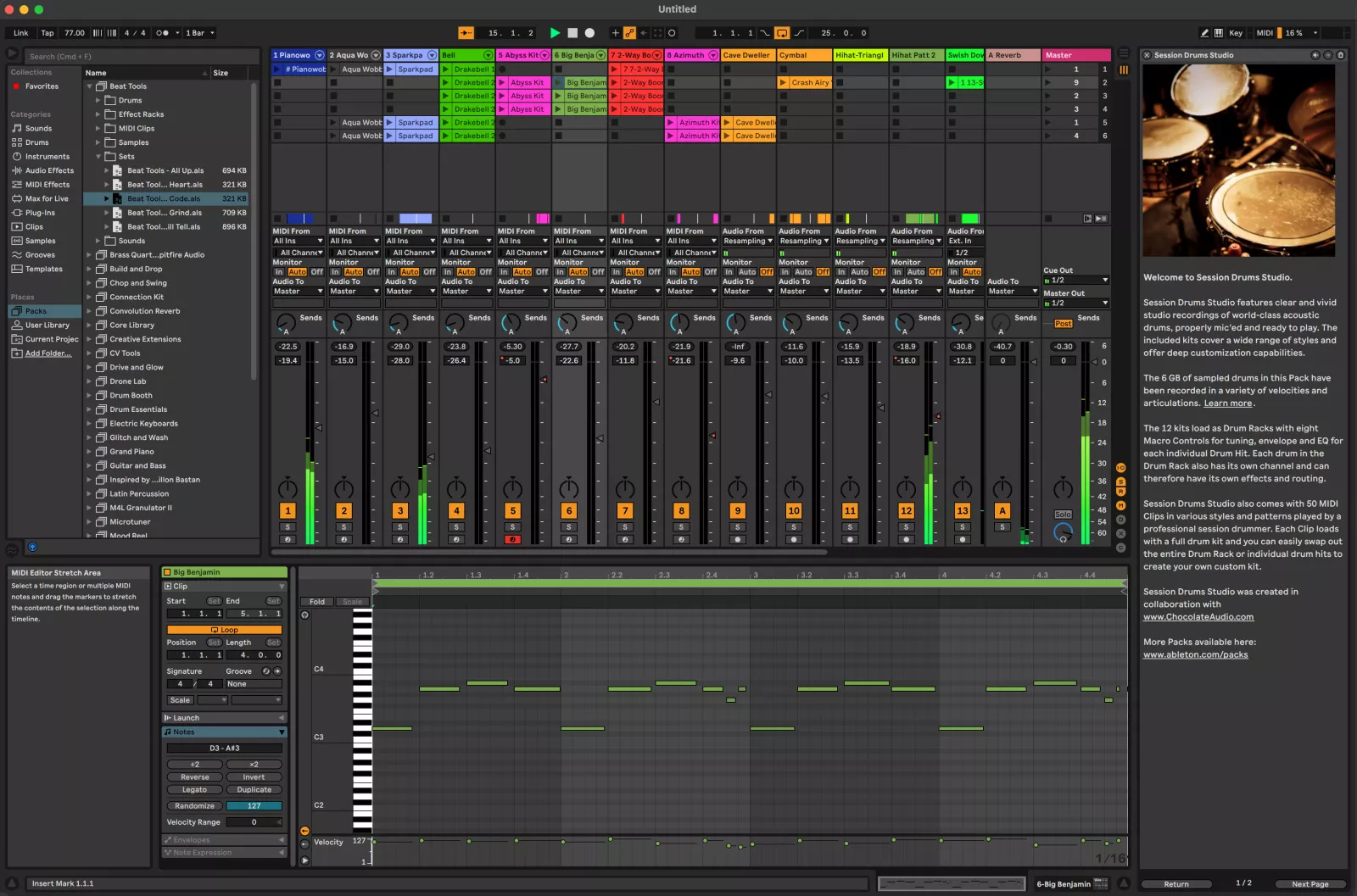Enable MIDI map mode switch

(1265, 33)
